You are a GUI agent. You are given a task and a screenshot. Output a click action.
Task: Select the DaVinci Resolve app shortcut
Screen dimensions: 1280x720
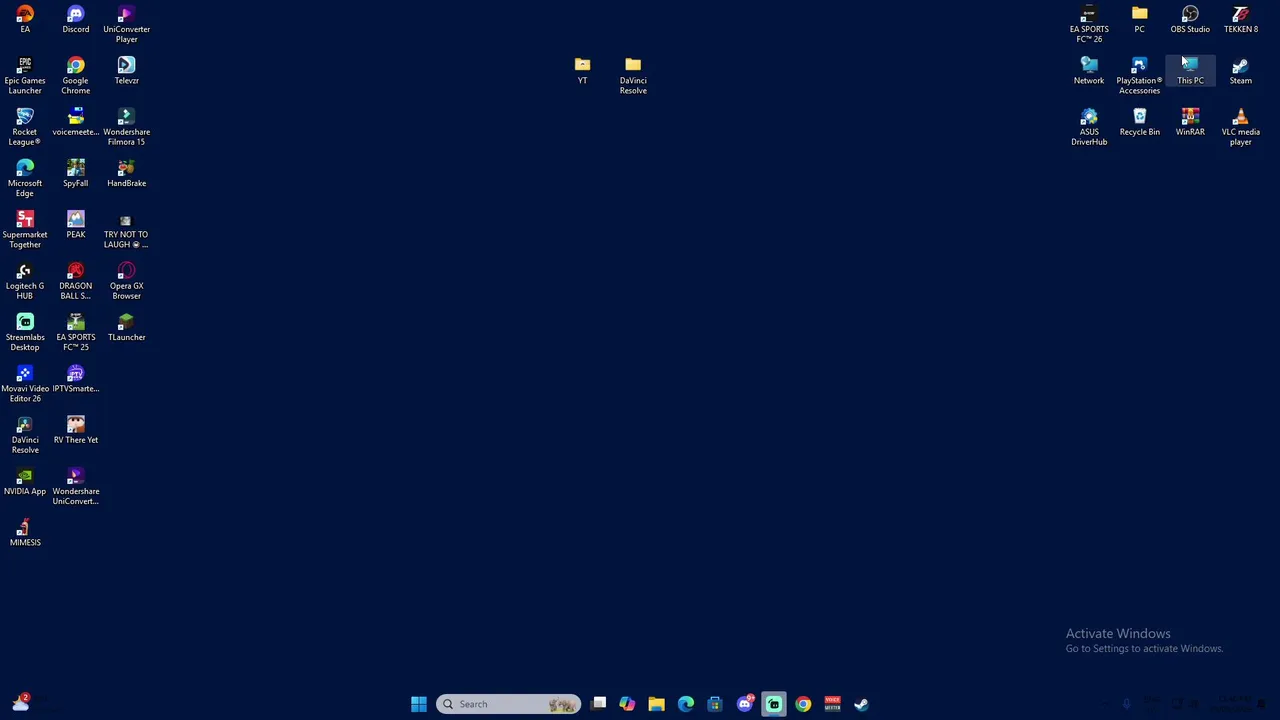[25, 435]
